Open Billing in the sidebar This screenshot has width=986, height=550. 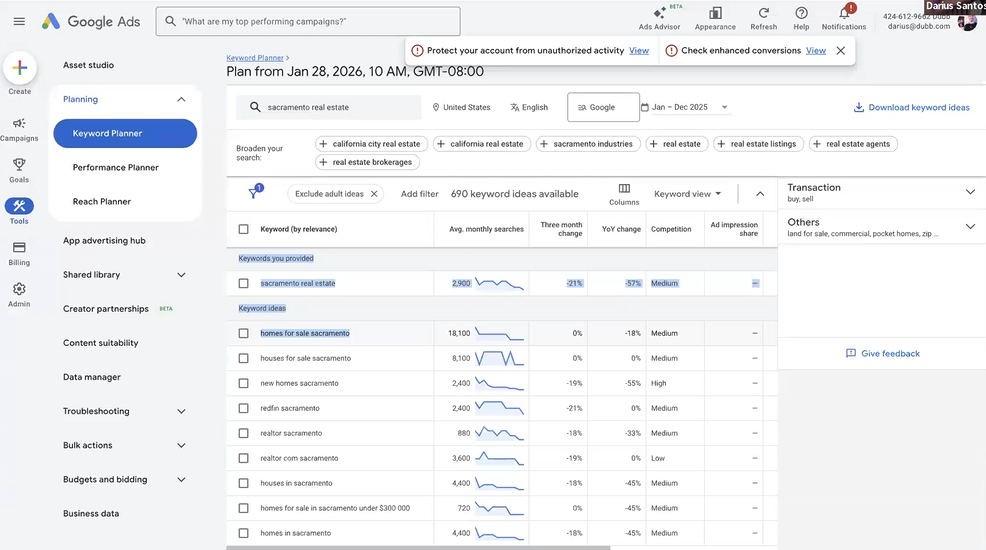[19, 253]
